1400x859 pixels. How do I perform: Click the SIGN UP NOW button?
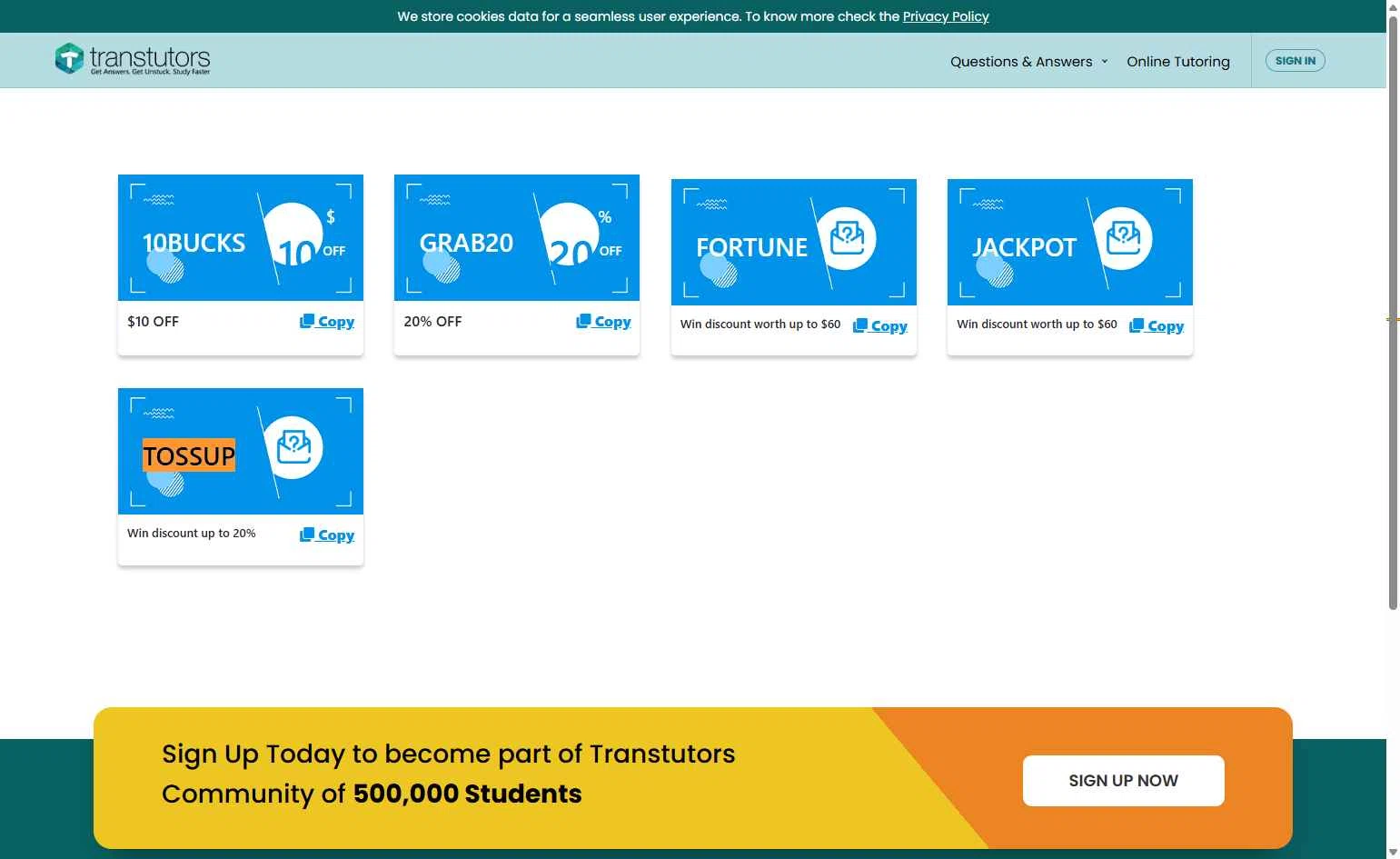[x=1124, y=781]
